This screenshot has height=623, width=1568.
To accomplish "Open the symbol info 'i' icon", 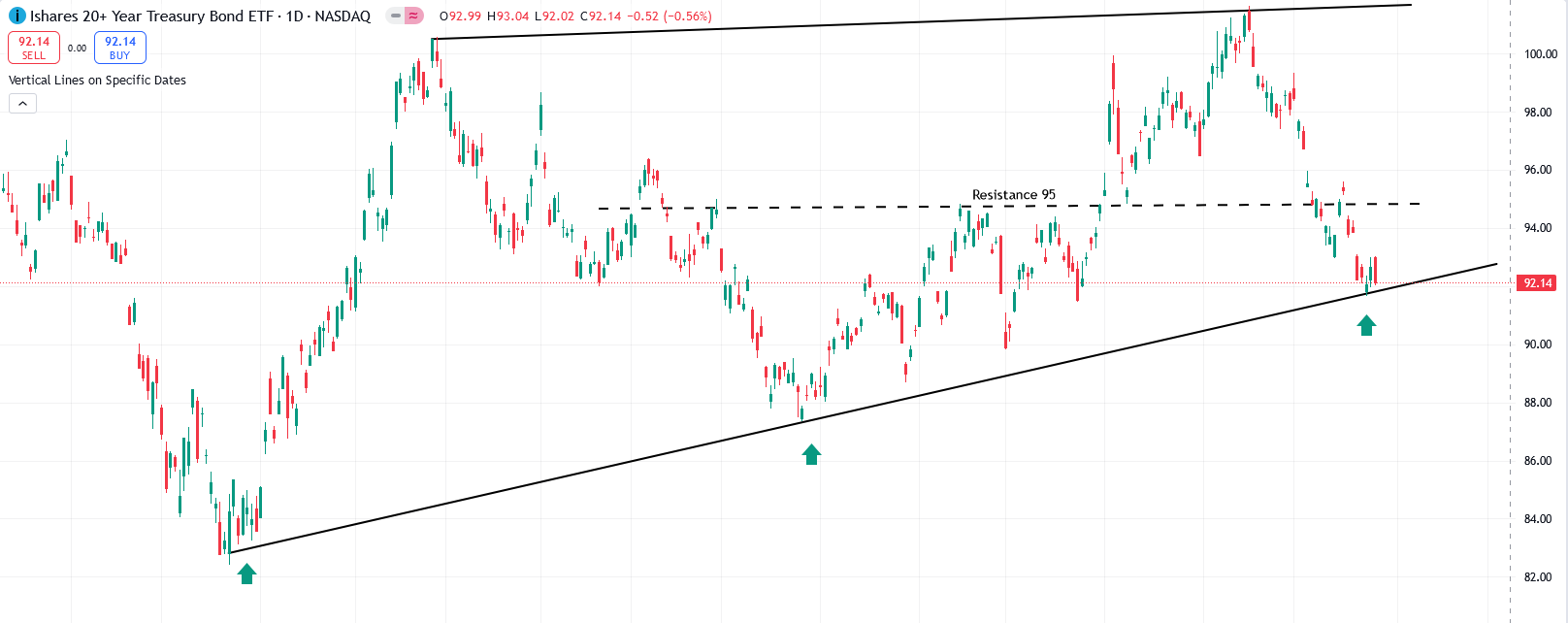I will coord(16,16).
